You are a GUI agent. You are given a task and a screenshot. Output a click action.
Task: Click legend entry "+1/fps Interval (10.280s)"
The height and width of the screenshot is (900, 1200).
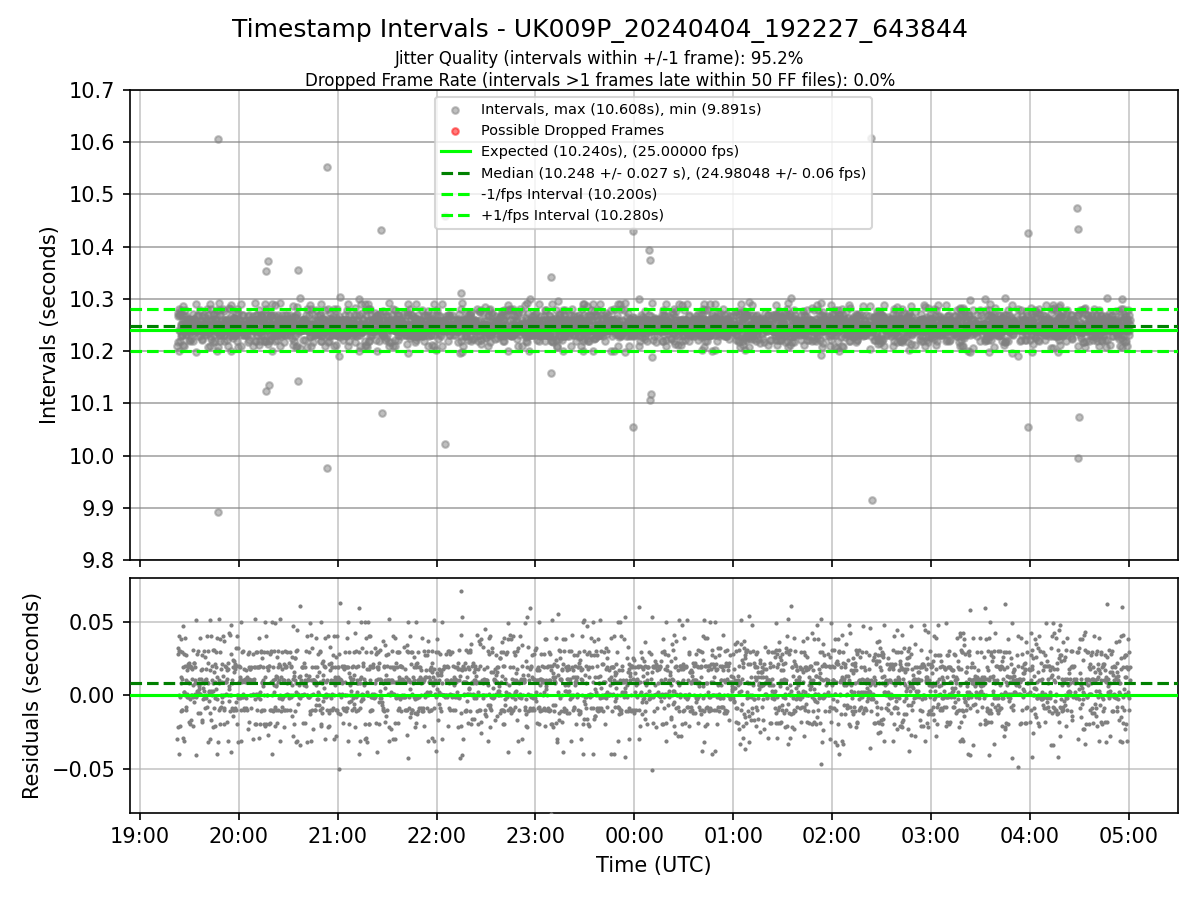[572, 215]
